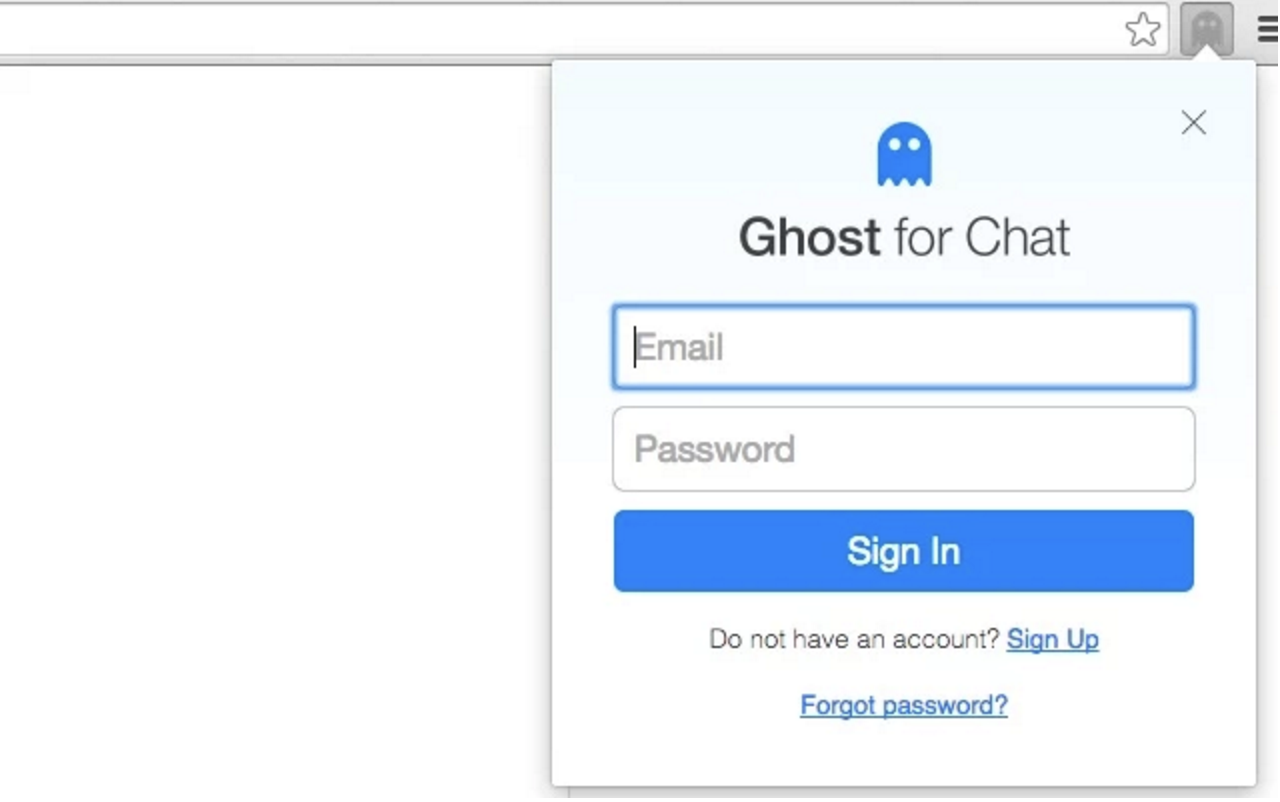Select the Password input field
Screen dimensions: 1280x802
903,449
